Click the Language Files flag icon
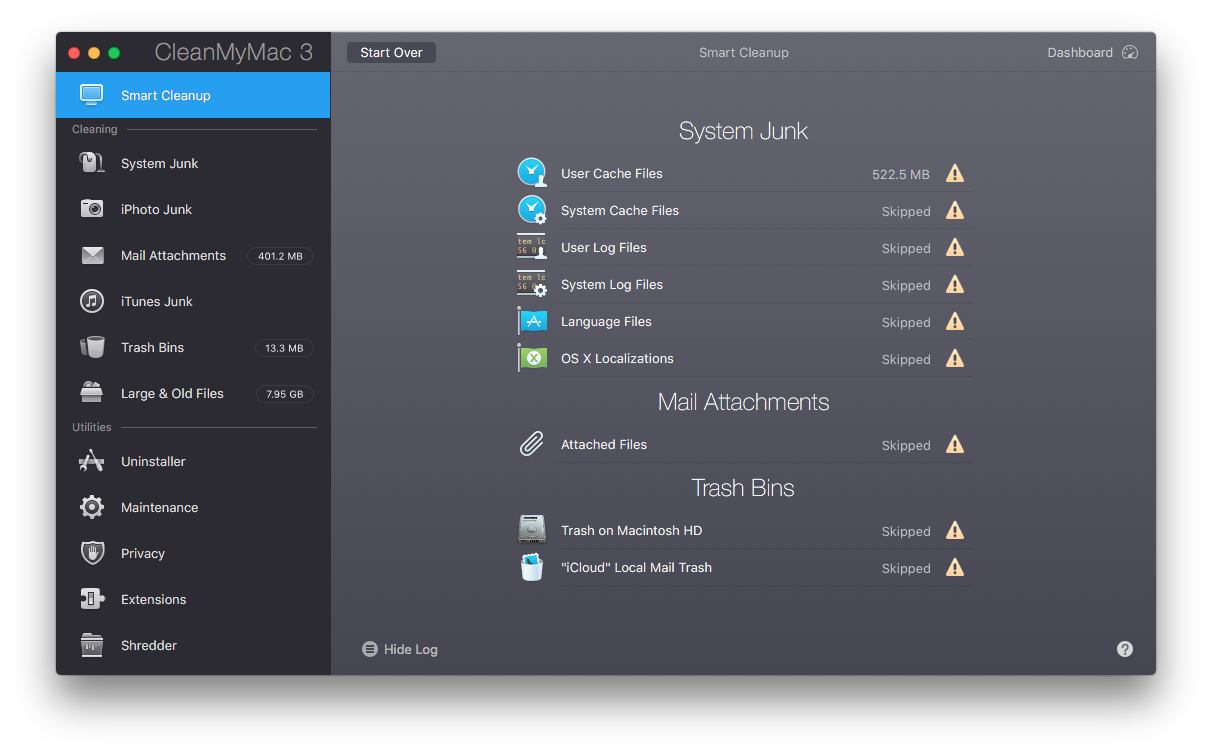 (x=532, y=321)
